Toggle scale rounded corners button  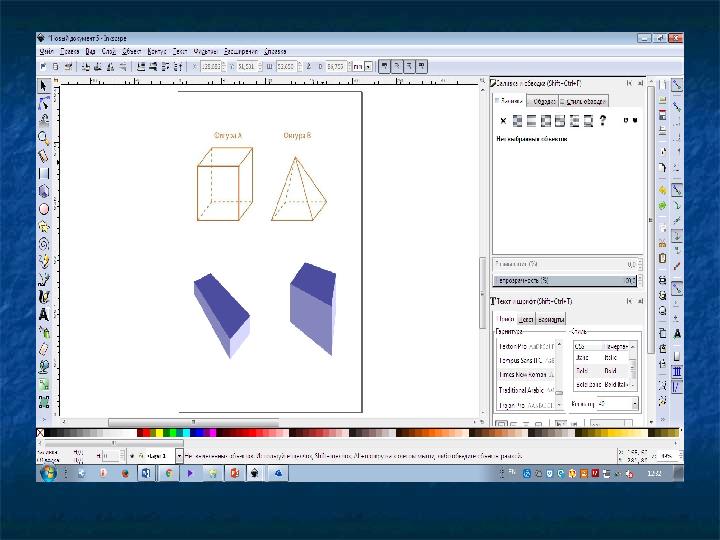[x=397, y=67]
